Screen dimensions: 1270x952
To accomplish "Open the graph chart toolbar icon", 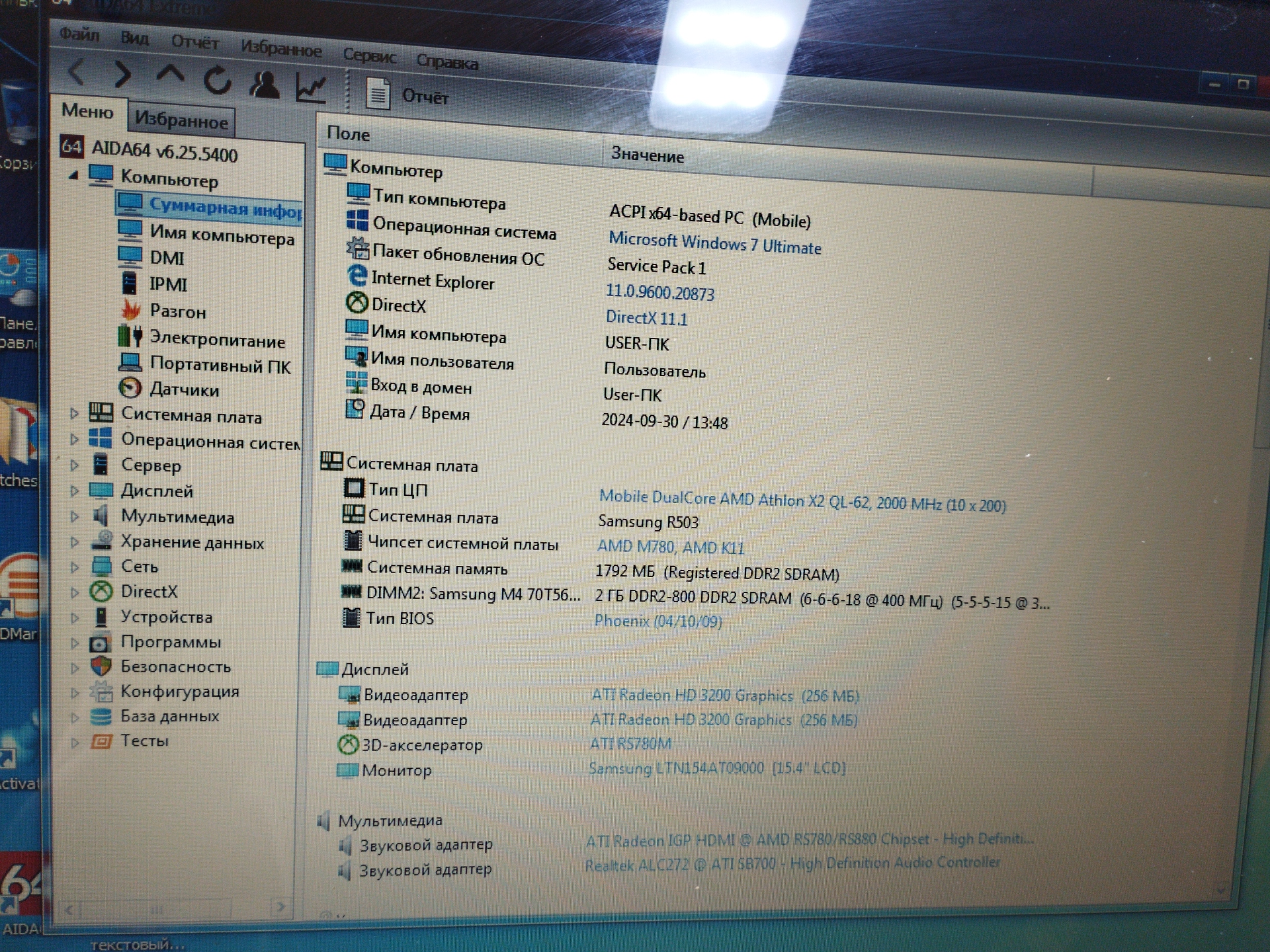I will coord(311,88).
